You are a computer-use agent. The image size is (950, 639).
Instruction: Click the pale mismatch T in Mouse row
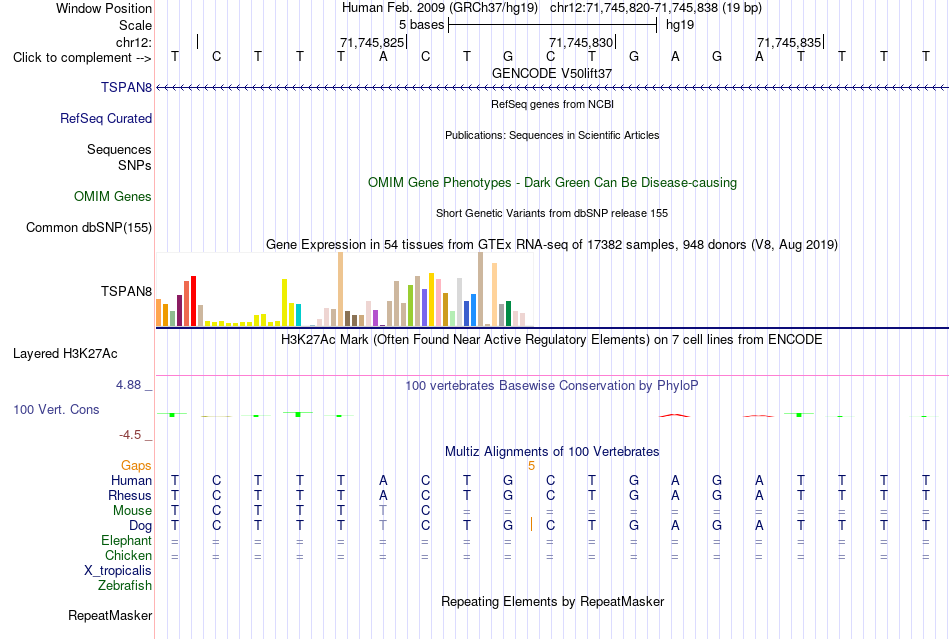coord(383,511)
